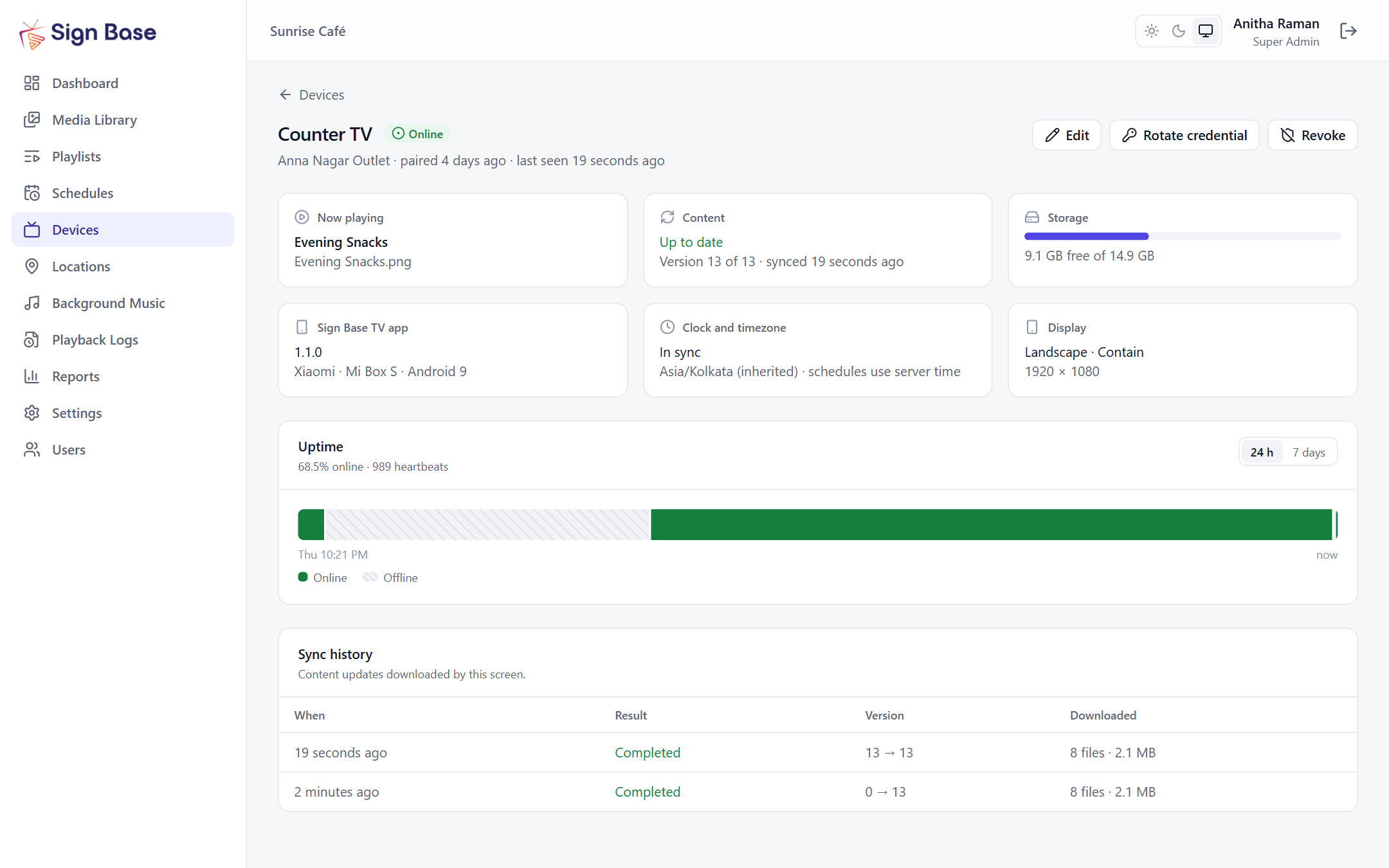The height and width of the screenshot is (868, 1389).
Task: Click the '19 seconds ago' sync row
Action: click(817, 752)
